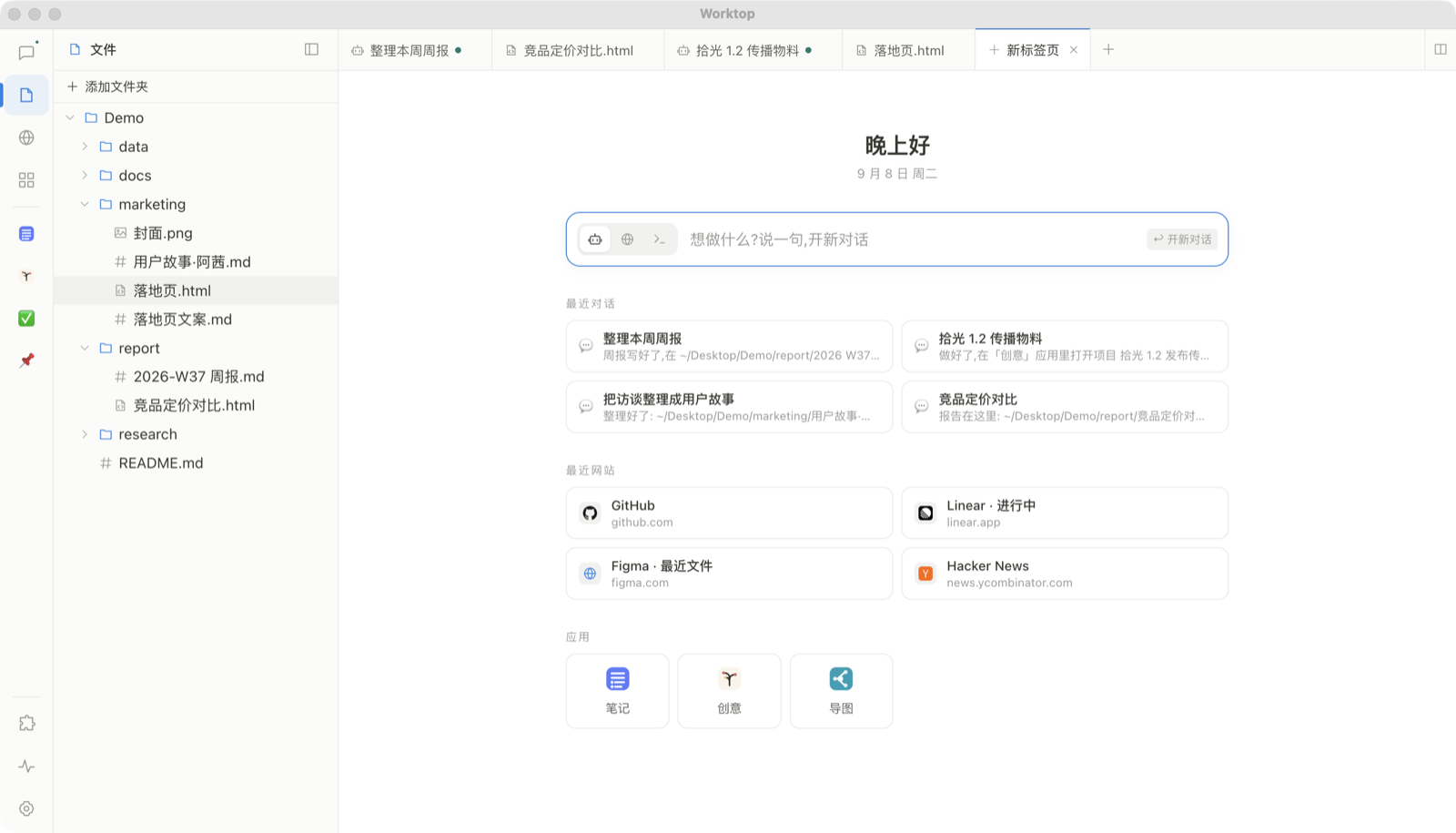This screenshot has width=1456, height=833.
Task: Open the globe browser icon in sidebar
Action: coord(26,137)
